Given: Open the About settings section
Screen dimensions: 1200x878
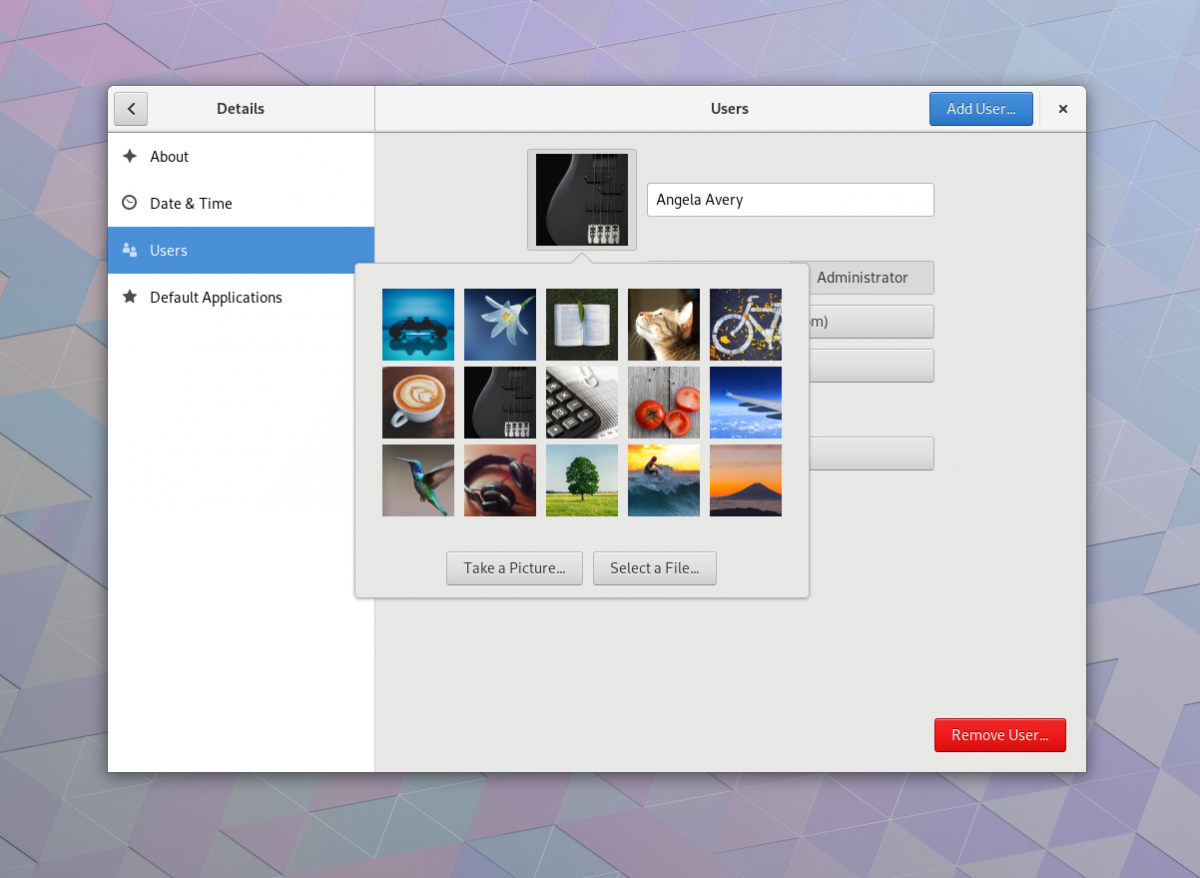Looking at the screenshot, I should pos(168,156).
